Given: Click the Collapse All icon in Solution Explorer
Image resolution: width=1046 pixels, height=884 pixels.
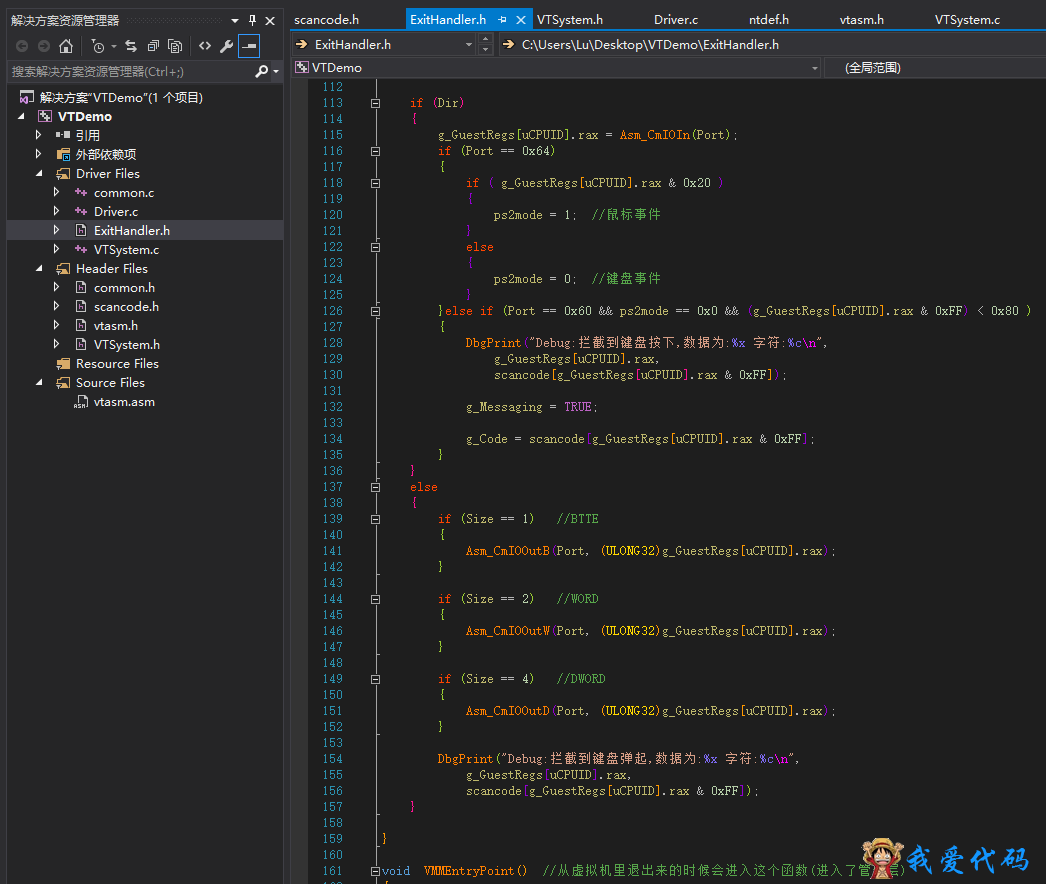Looking at the screenshot, I should point(153,46).
